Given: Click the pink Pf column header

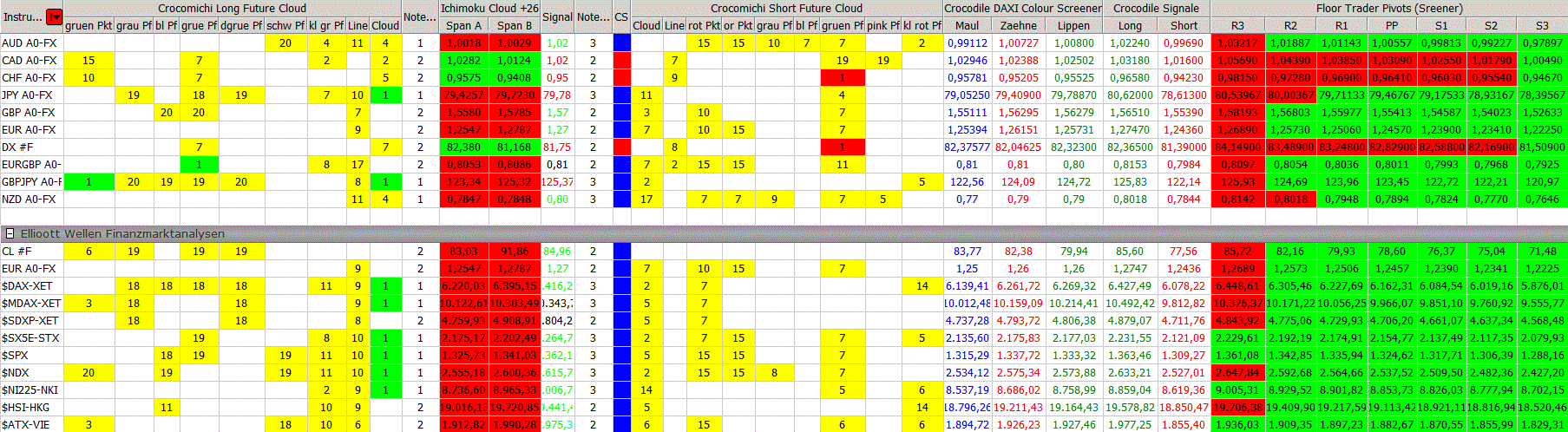Looking at the screenshot, I should (x=882, y=25).
